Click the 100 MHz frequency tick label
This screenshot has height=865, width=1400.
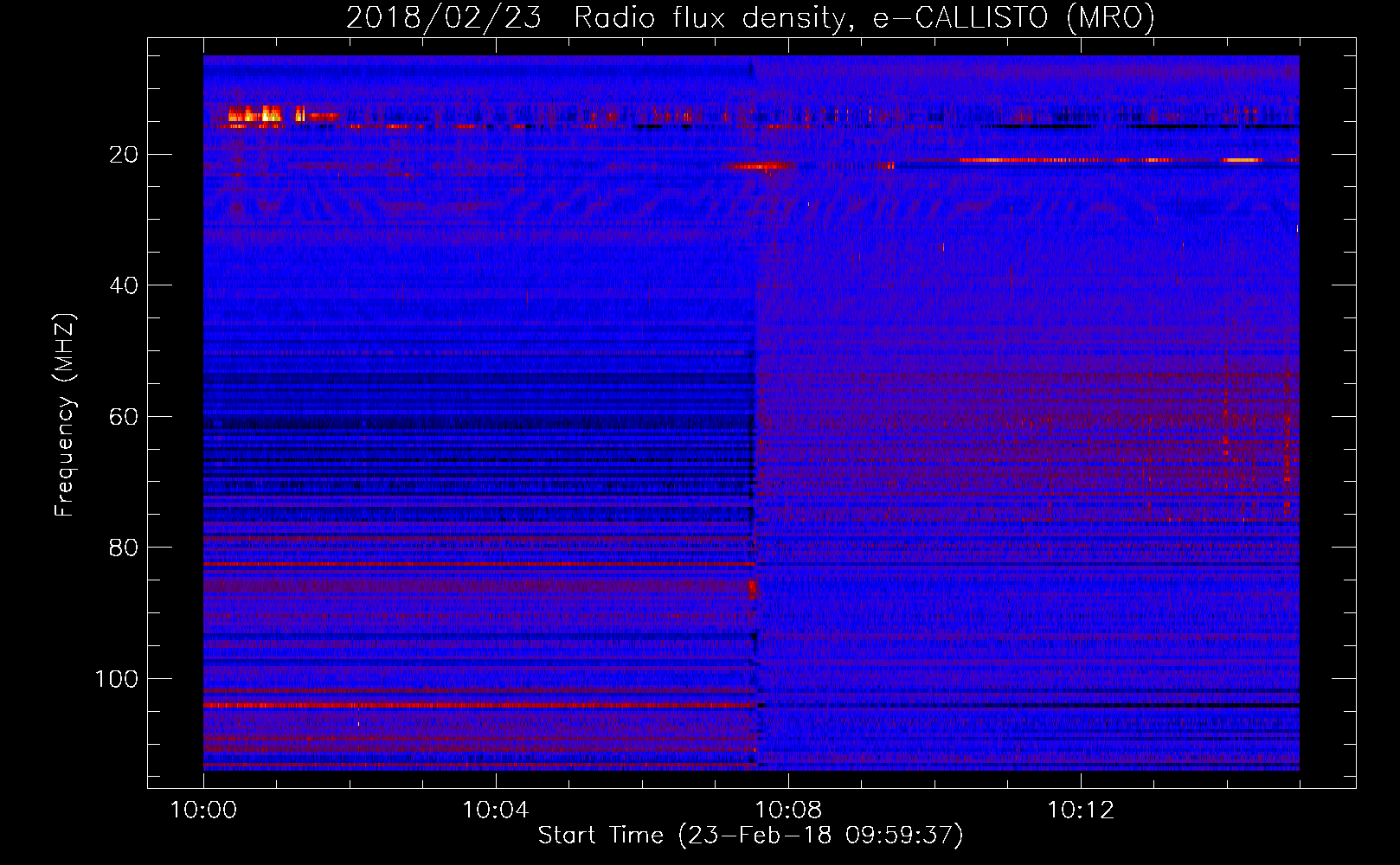116,679
